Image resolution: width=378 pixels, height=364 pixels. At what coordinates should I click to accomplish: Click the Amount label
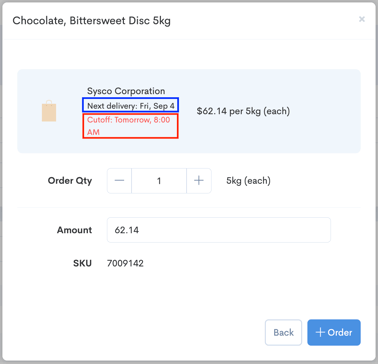(74, 230)
